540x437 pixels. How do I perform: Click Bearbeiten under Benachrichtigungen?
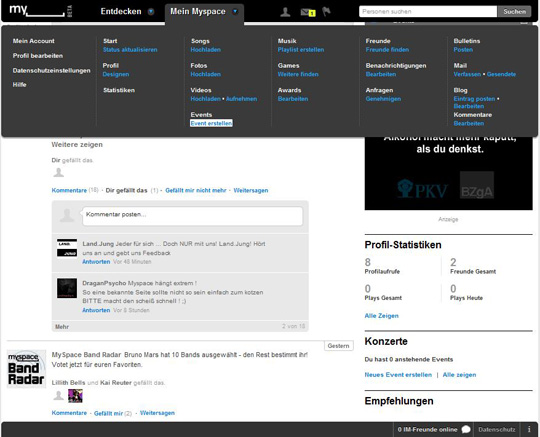tap(381, 74)
